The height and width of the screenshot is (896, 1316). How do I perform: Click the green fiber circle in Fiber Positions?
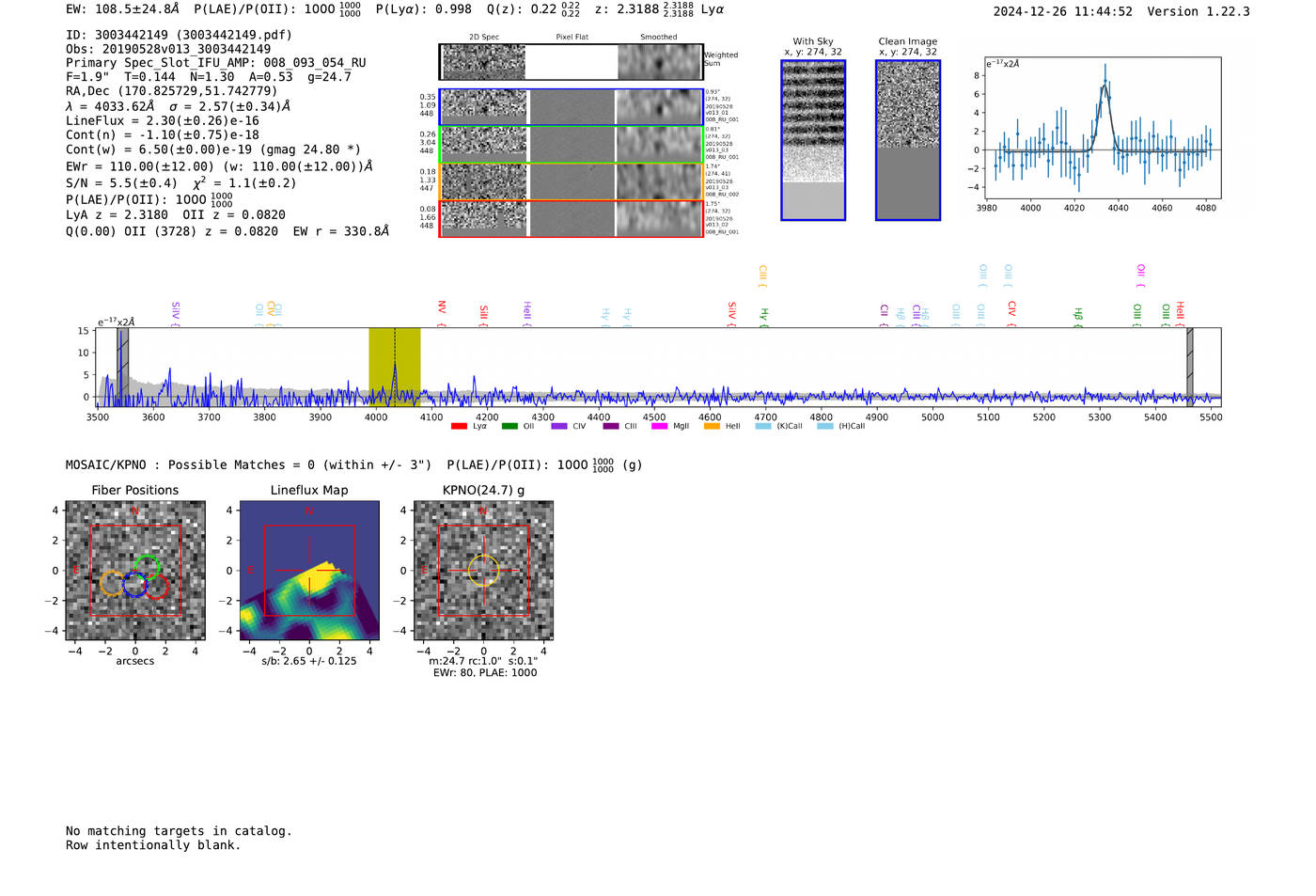point(147,569)
